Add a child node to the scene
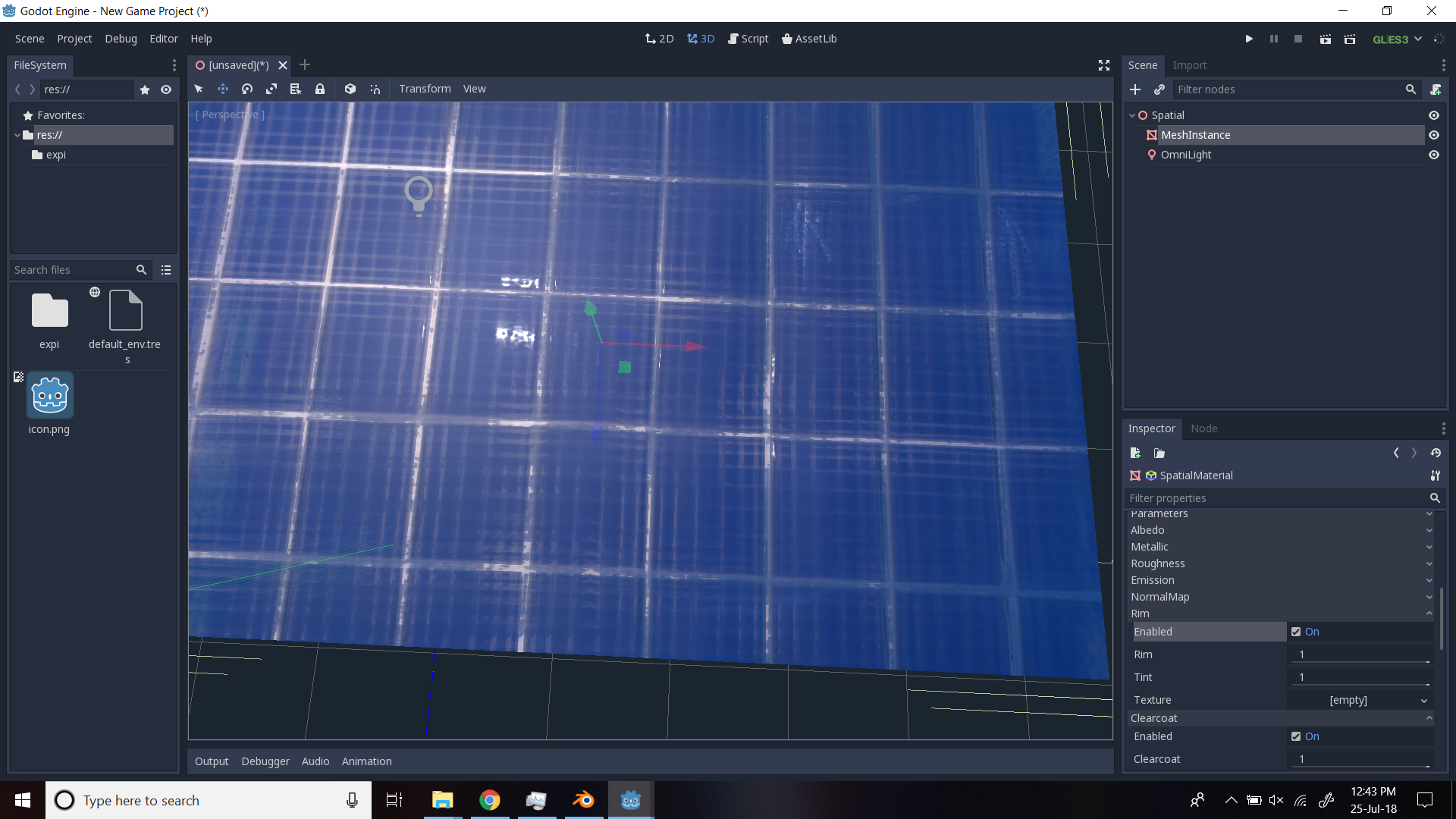This screenshot has height=819, width=1456. click(1135, 89)
